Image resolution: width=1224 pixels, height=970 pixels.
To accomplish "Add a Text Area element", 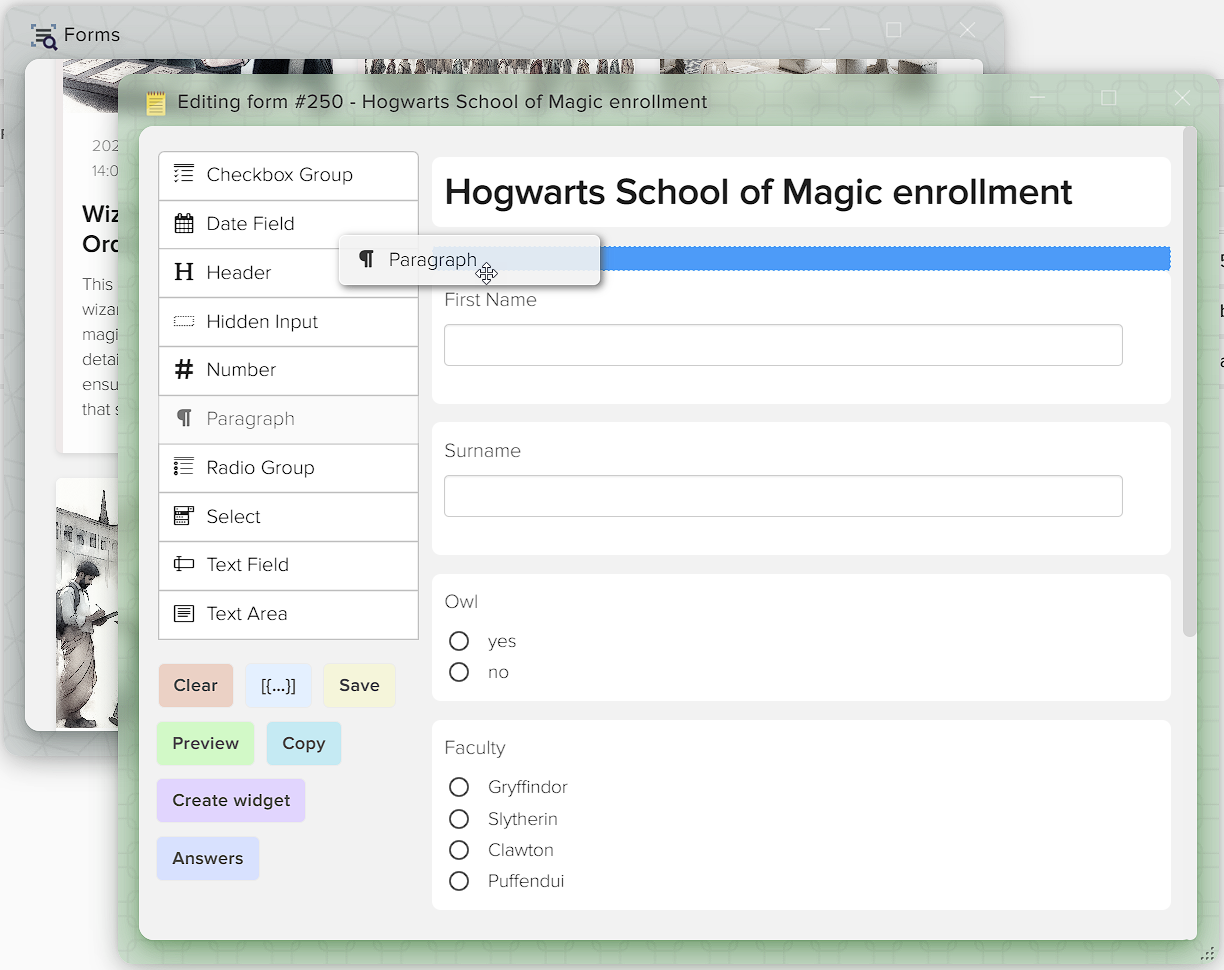I will coord(288,614).
